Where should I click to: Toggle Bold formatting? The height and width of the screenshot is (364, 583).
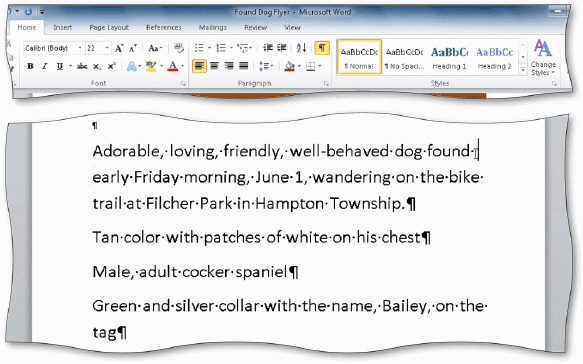tap(30, 66)
